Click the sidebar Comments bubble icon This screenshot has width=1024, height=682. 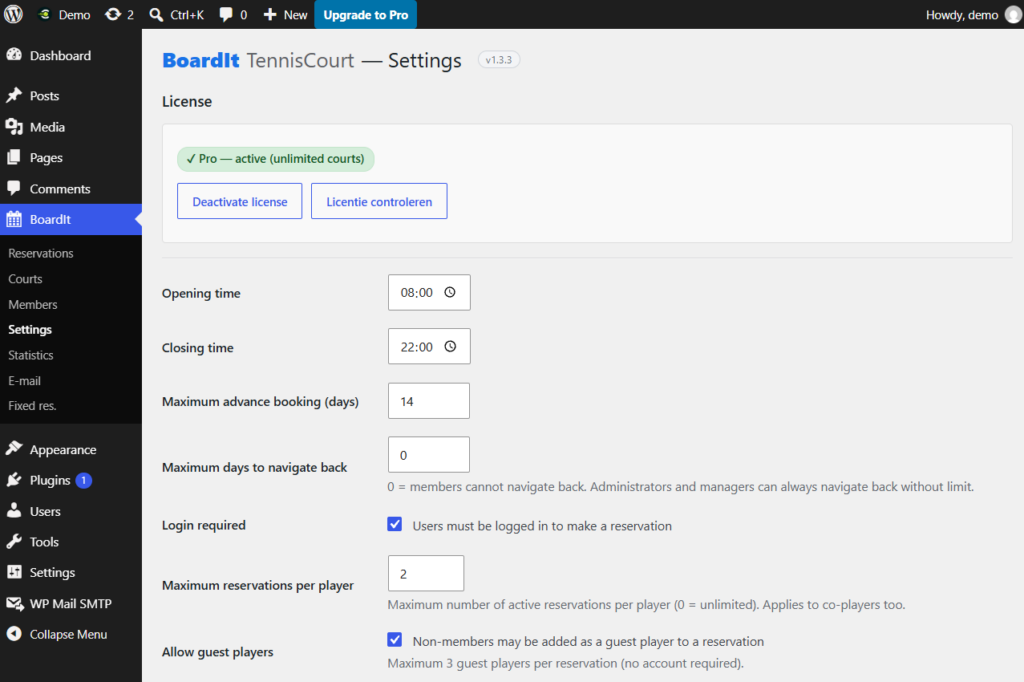point(14,188)
